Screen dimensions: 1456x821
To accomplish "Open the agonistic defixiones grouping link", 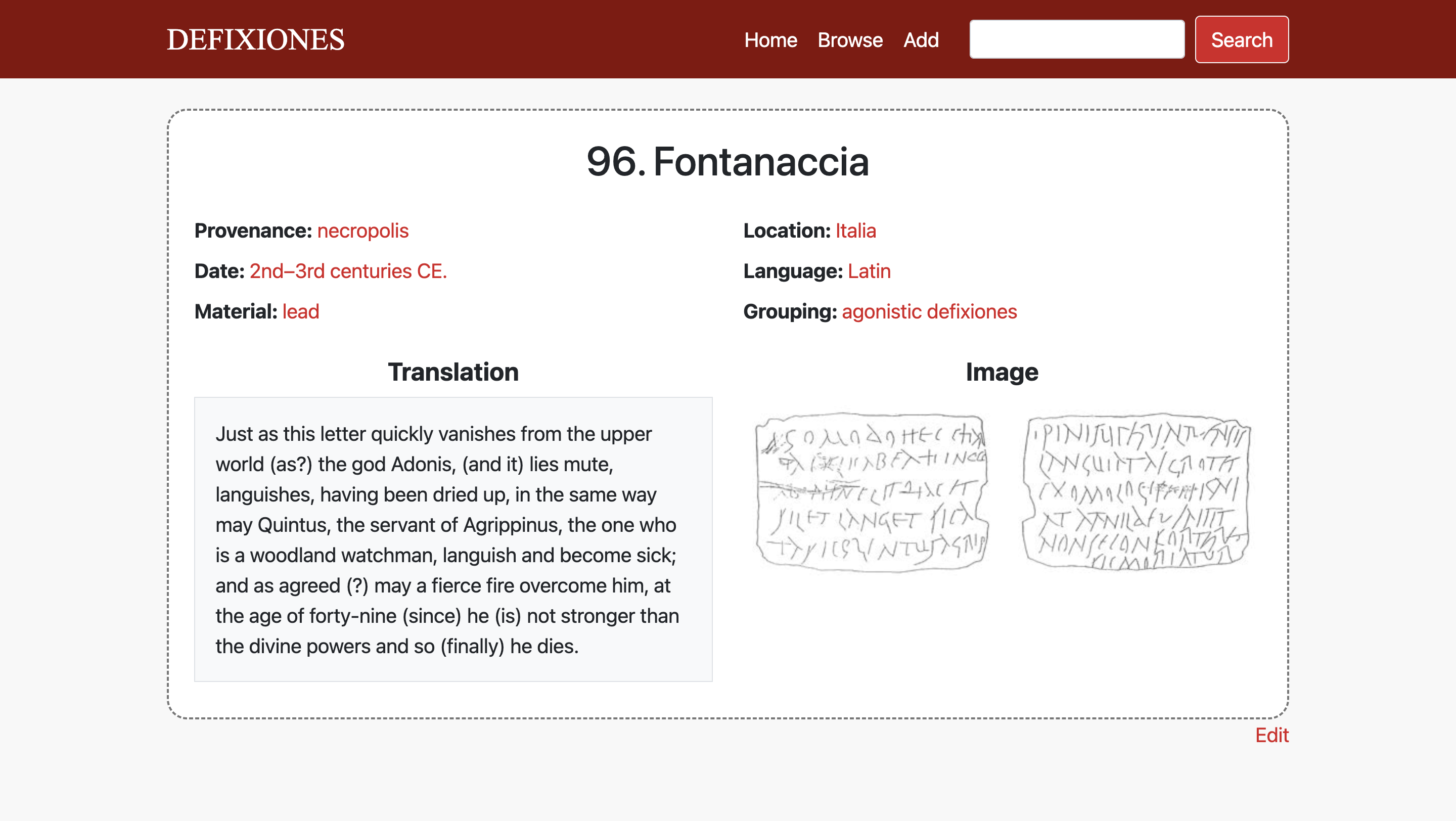I will (929, 311).
